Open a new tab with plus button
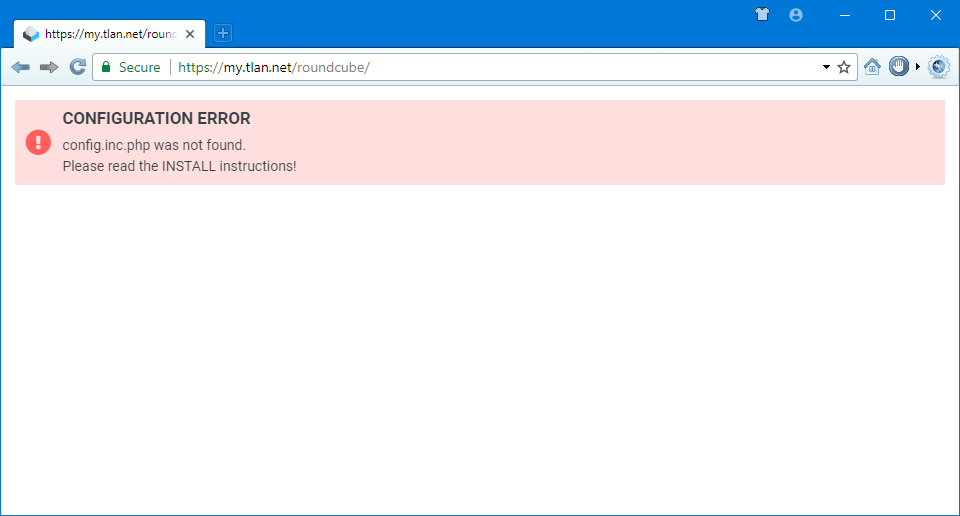Screen dimensions: 960x516 pyautogui.click(x=223, y=33)
